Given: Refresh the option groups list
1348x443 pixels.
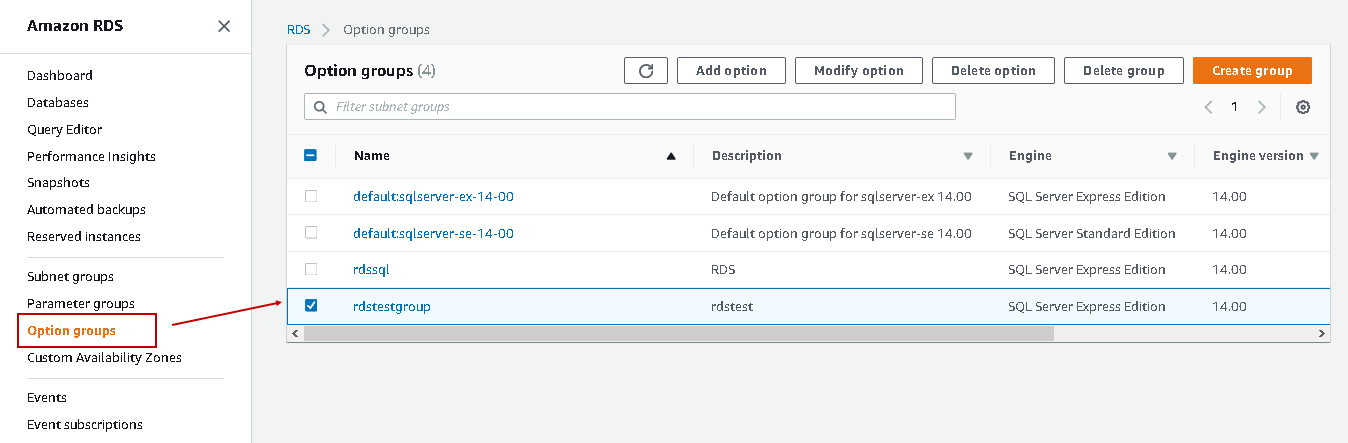Looking at the screenshot, I should [x=646, y=71].
